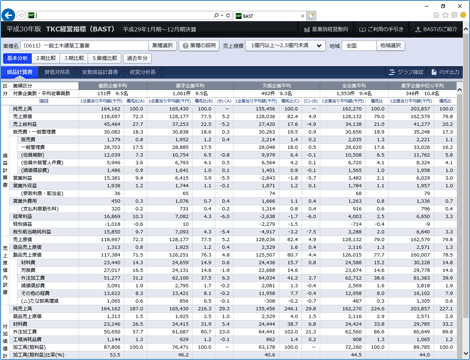The width and height of the screenshot is (470, 360).
Task: Select the 売上総利益 row label
Action: click(x=25, y=124)
